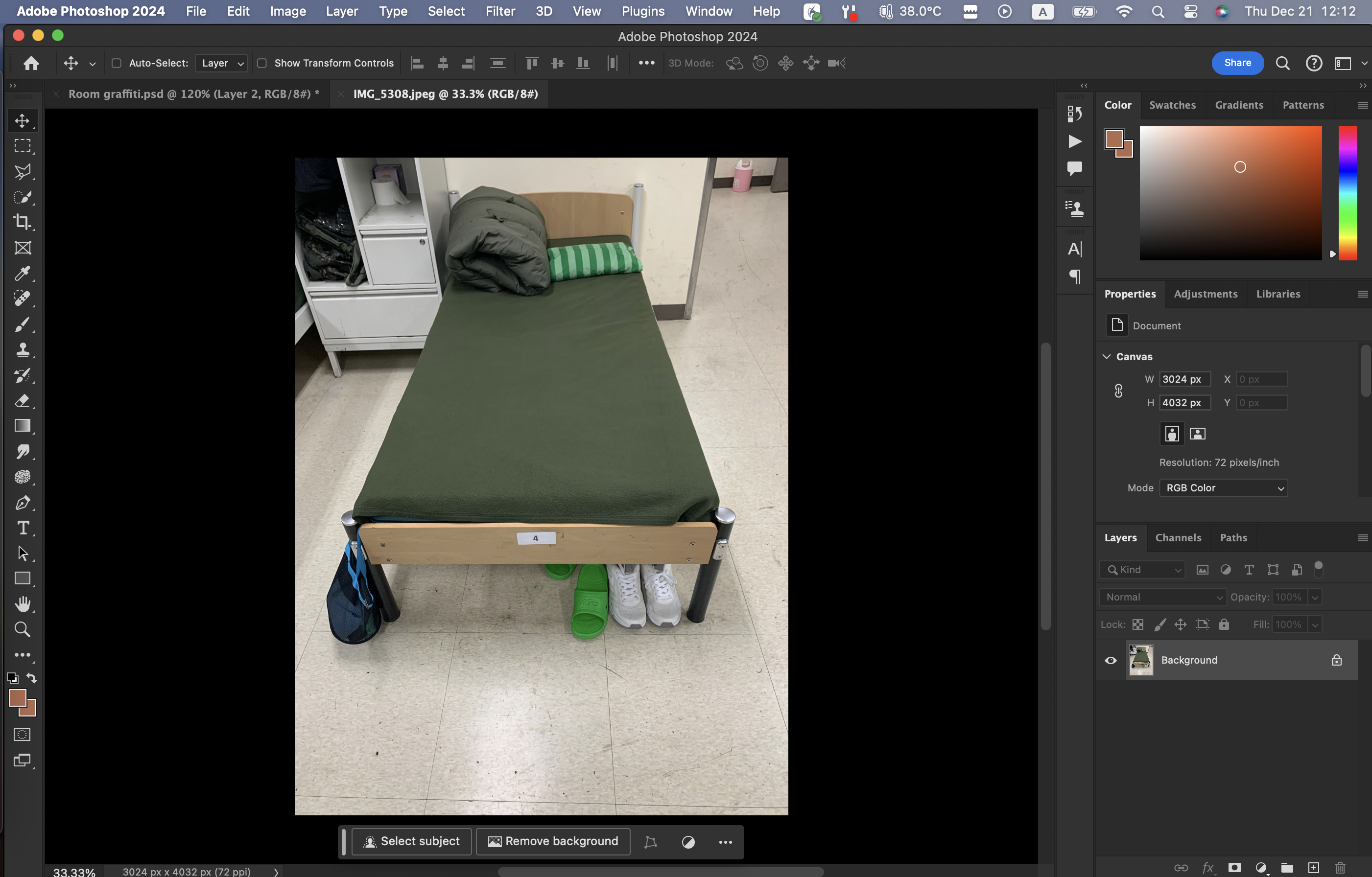Select the Eraser tool

pyautogui.click(x=22, y=401)
